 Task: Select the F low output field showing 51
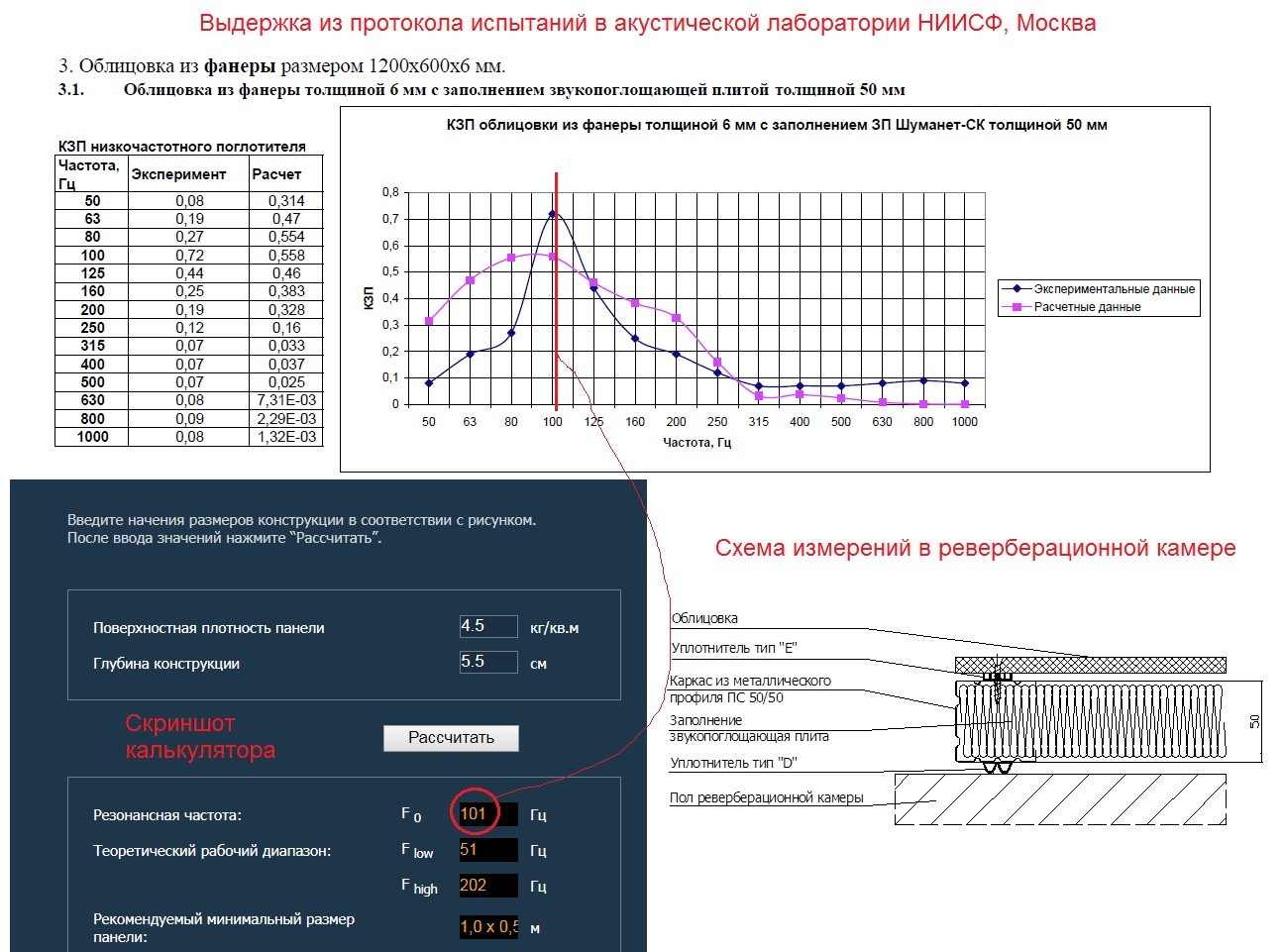coord(487,850)
